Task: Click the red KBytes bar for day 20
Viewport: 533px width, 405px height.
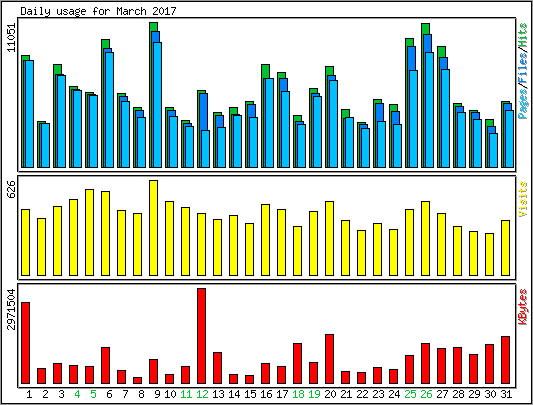Action: [329, 359]
